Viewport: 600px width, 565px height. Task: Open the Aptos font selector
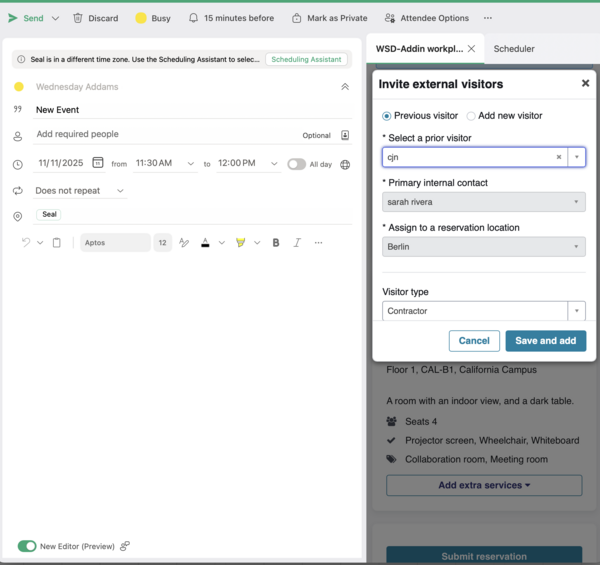(x=115, y=243)
